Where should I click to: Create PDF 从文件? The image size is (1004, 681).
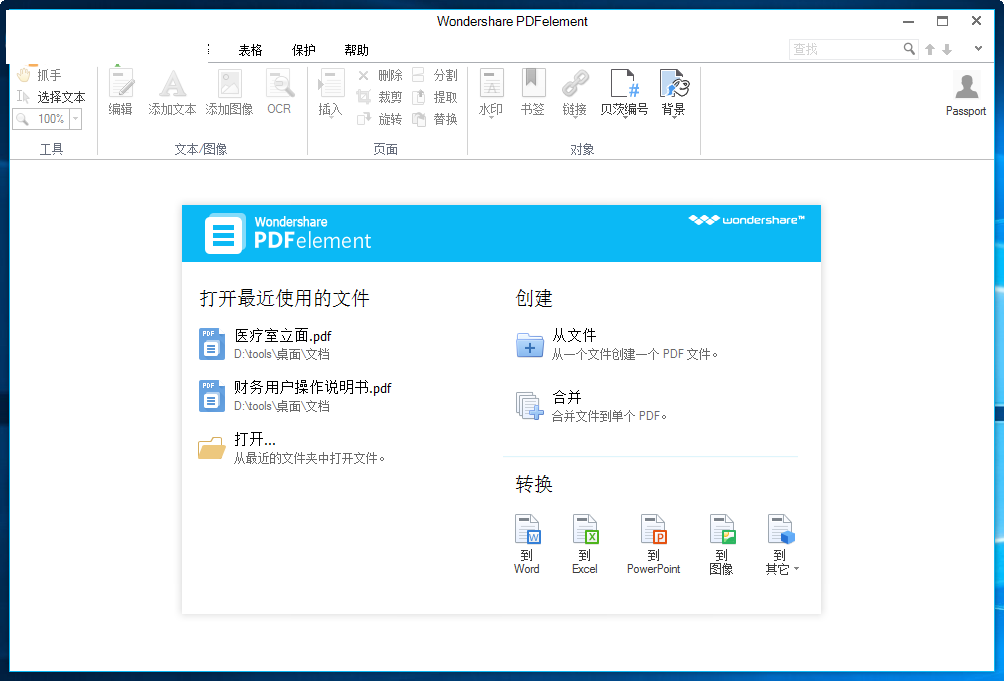tap(617, 344)
